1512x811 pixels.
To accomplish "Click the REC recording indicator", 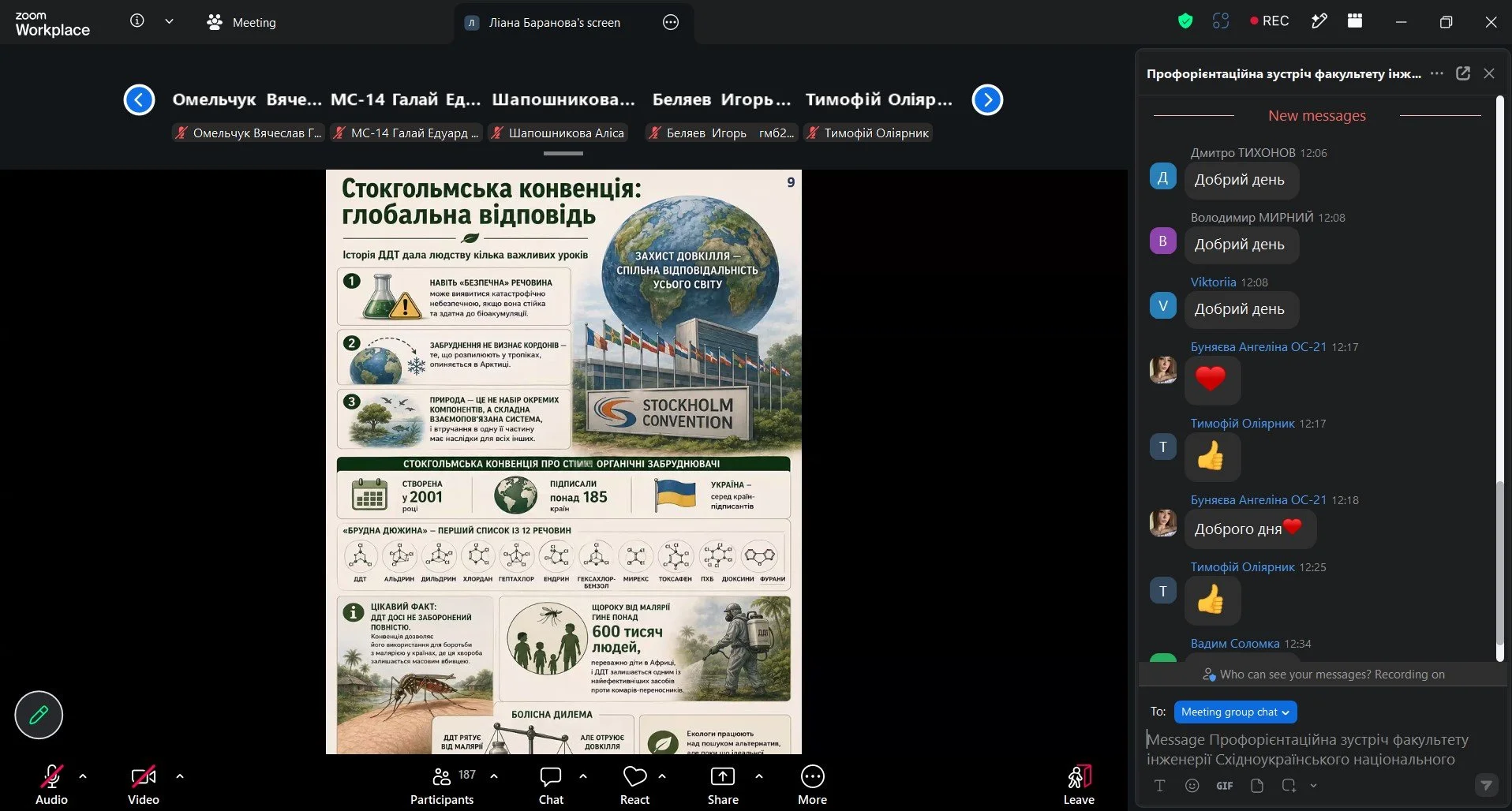I will click(1270, 21).
